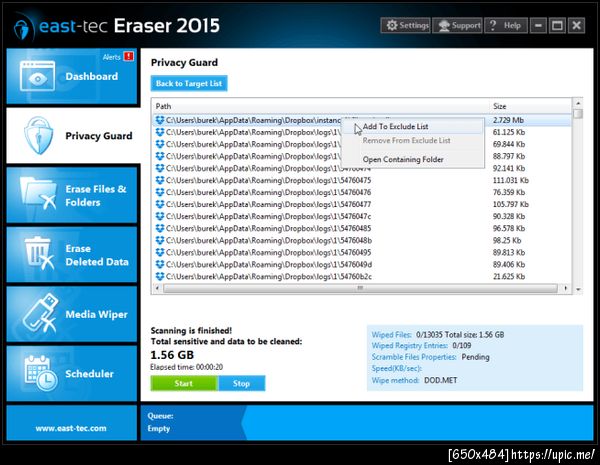Click the 21.625 Kb size value
Viewport: 600px width, 465px height.
509,276
